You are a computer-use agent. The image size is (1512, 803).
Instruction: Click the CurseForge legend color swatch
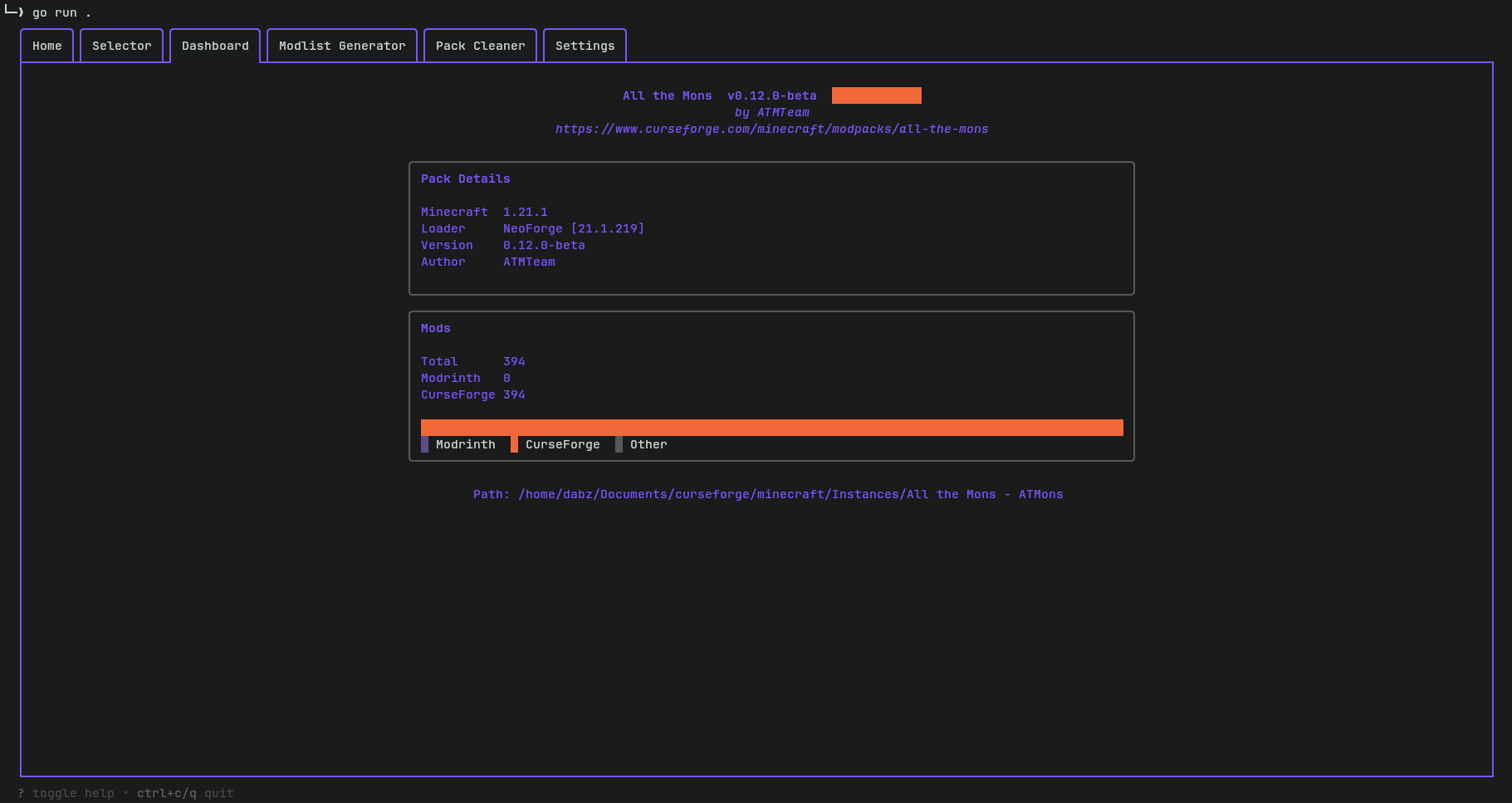514,444
